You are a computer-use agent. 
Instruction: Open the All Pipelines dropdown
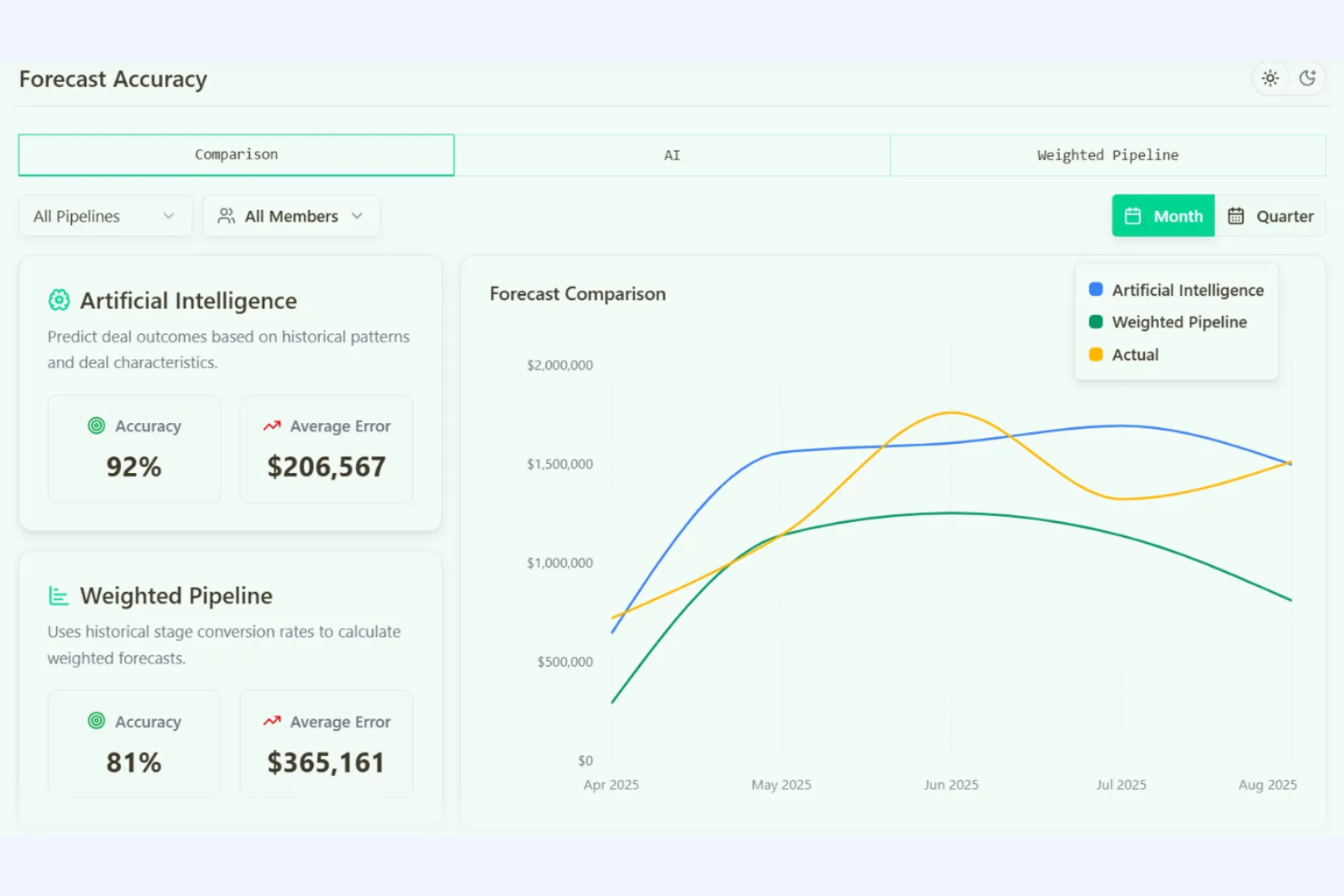pyautogui.click(x=104, y=215)
